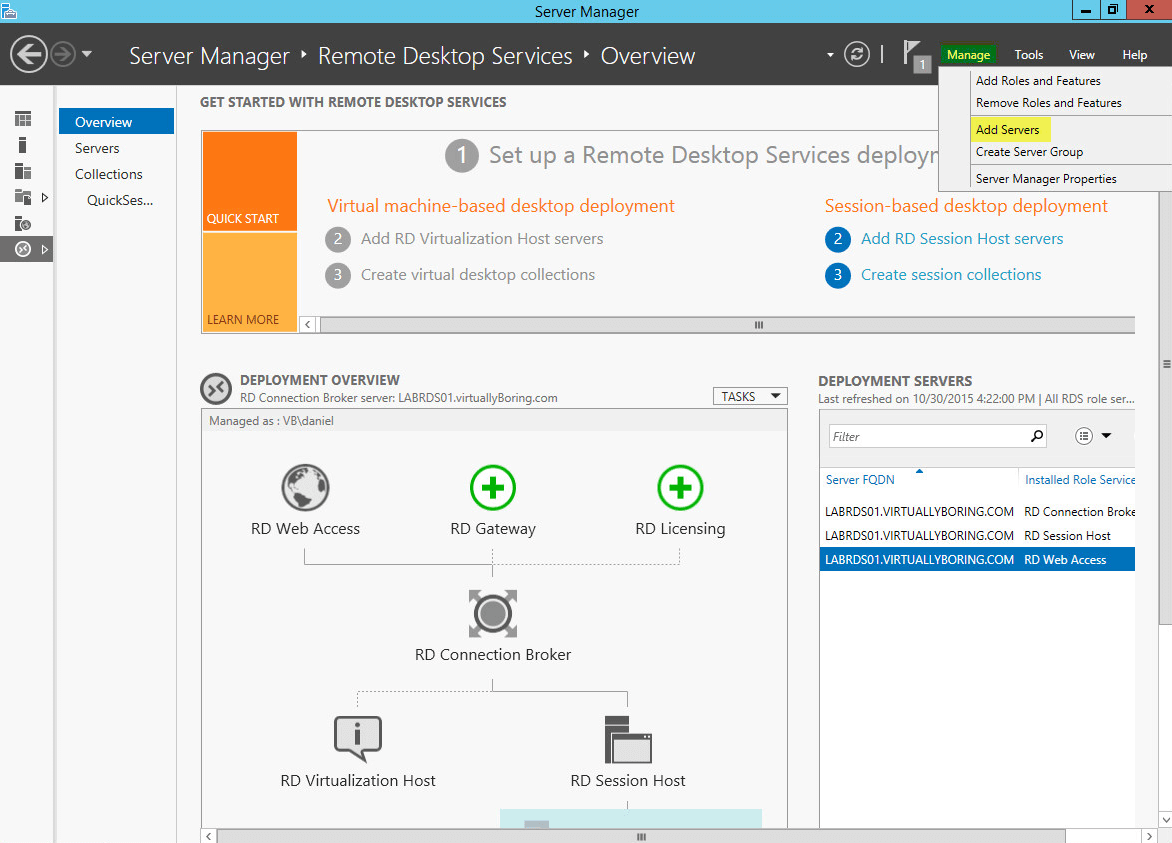The height and width of the screenshot is (843, 1172).
Task: Select Add Servers from Manage menu
Action: [x=1008, y=130]
